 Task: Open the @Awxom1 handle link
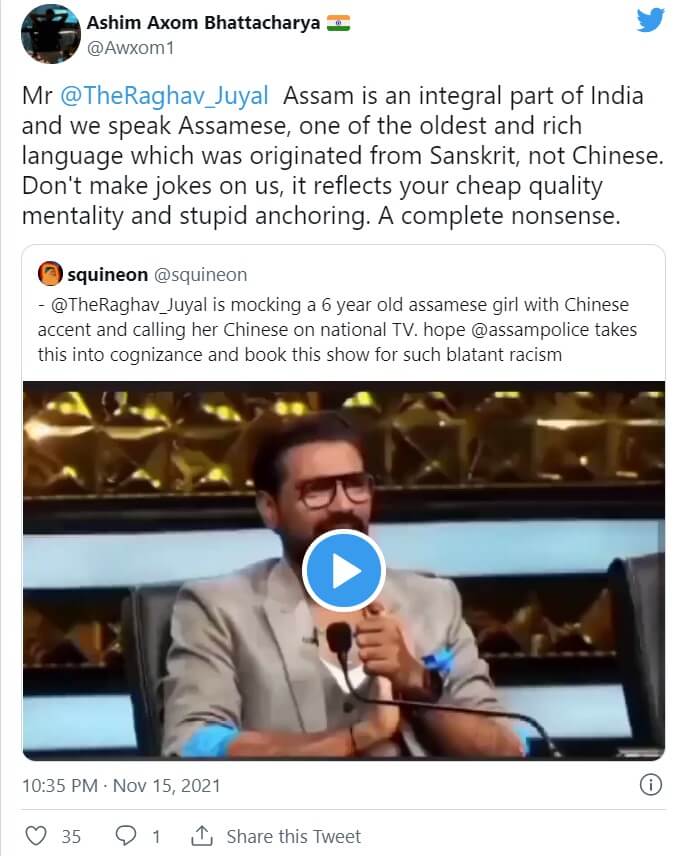pos(130,48)
